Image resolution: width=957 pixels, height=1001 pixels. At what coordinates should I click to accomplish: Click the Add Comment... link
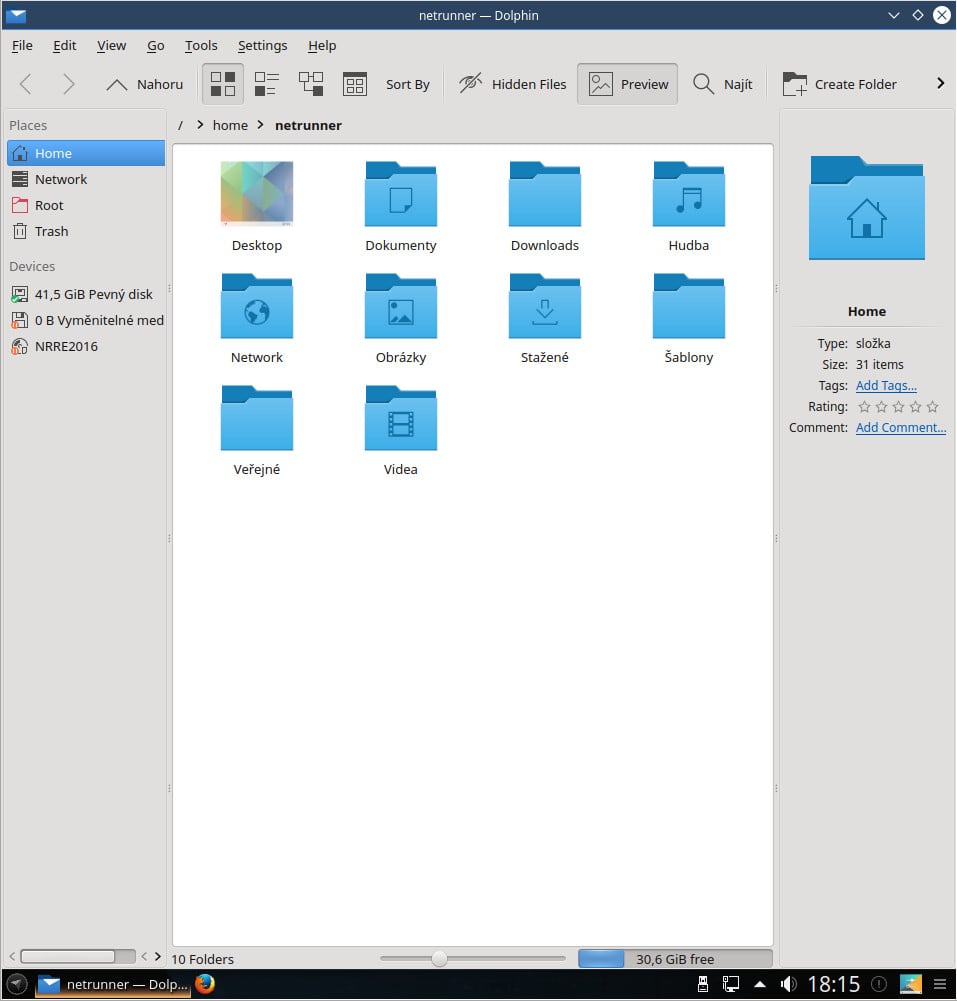[901, 428]
